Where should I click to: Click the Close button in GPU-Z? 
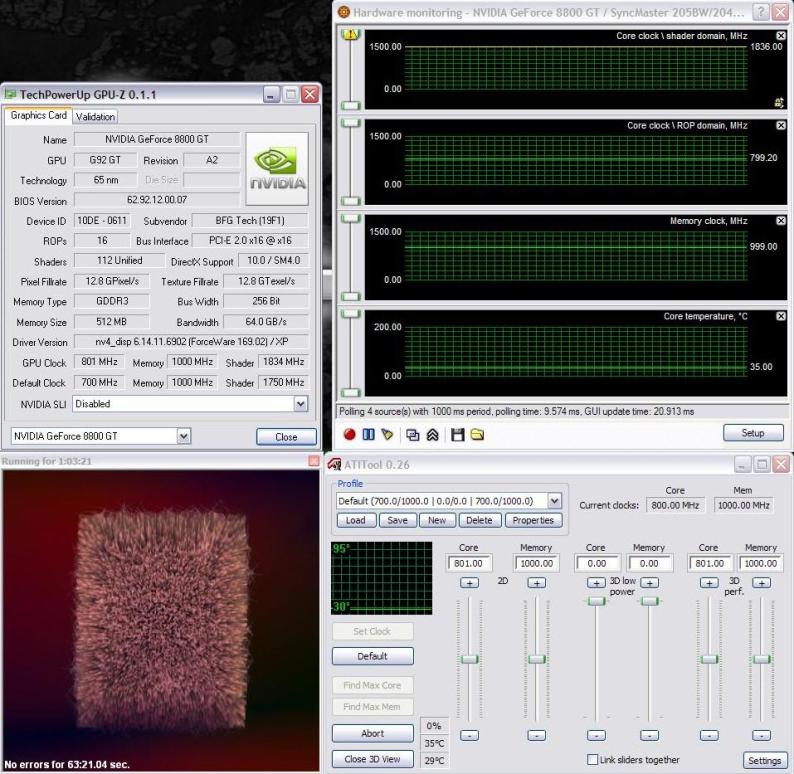point(286,437)
